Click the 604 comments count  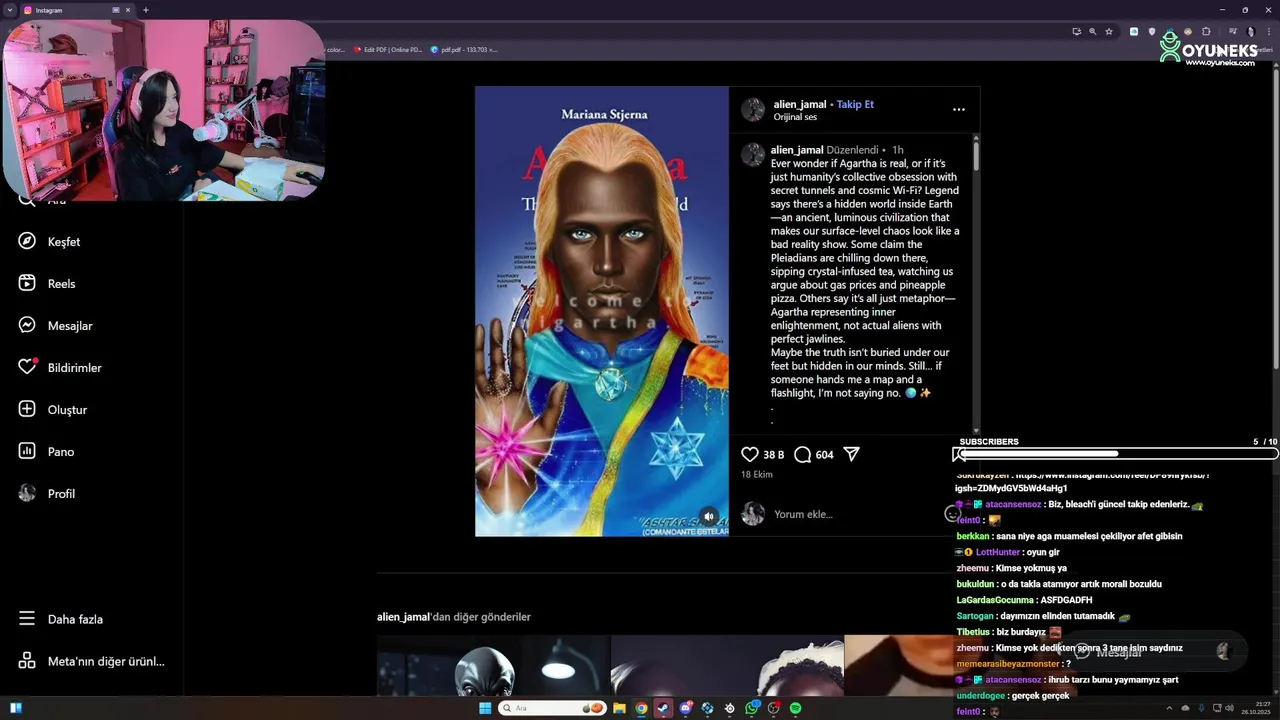click(x=824, y=454)
